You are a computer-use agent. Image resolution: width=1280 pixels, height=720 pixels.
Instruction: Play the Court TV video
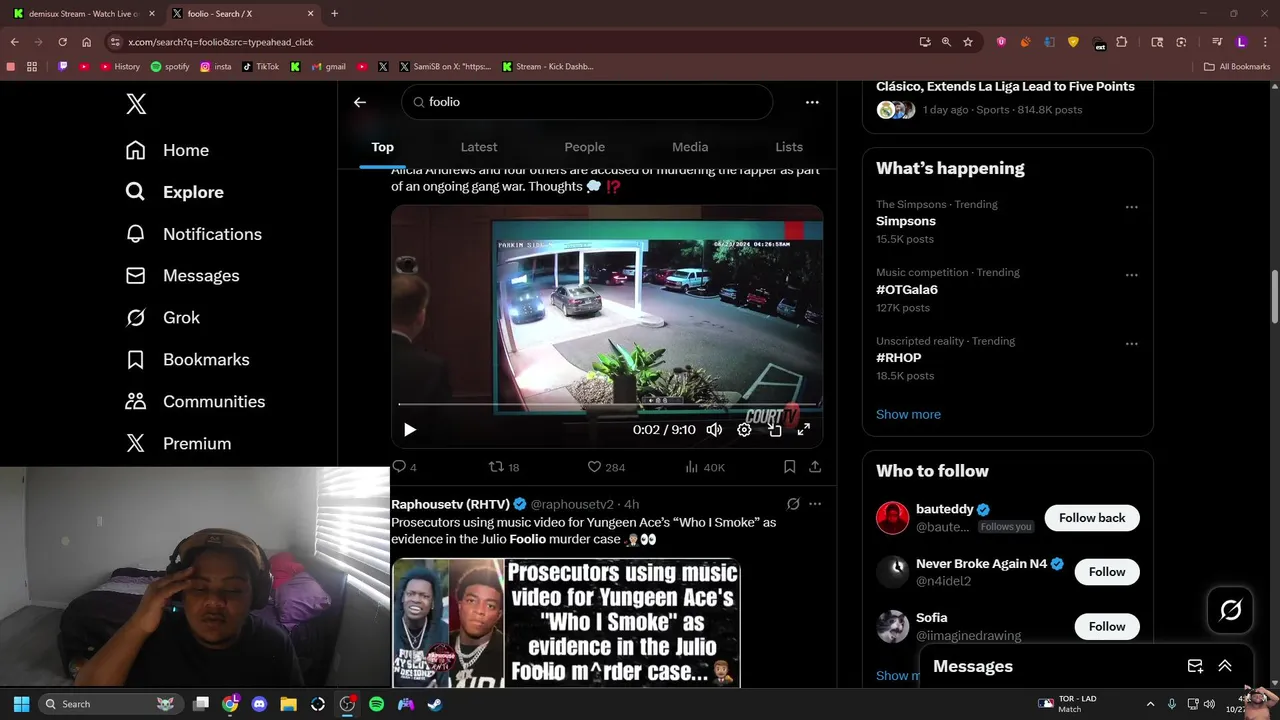click(410, 430)
